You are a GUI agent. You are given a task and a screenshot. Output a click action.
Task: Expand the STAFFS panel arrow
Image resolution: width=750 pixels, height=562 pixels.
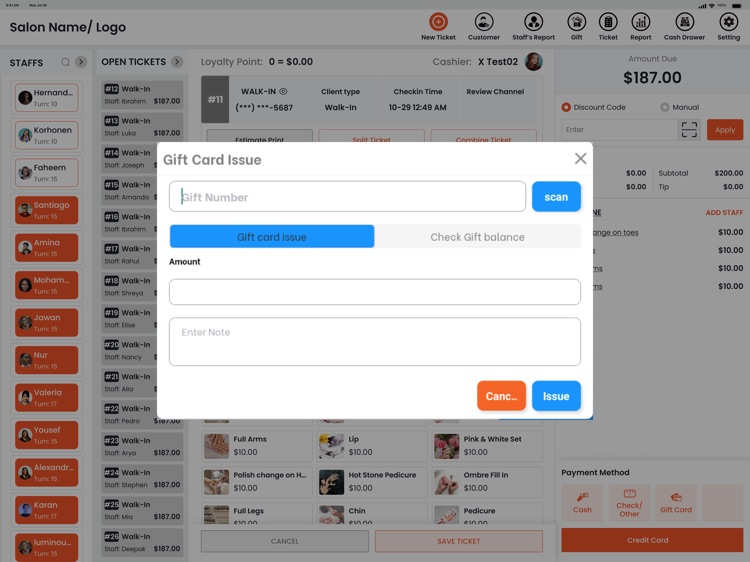pyautogui.click(x=81, y=62)
